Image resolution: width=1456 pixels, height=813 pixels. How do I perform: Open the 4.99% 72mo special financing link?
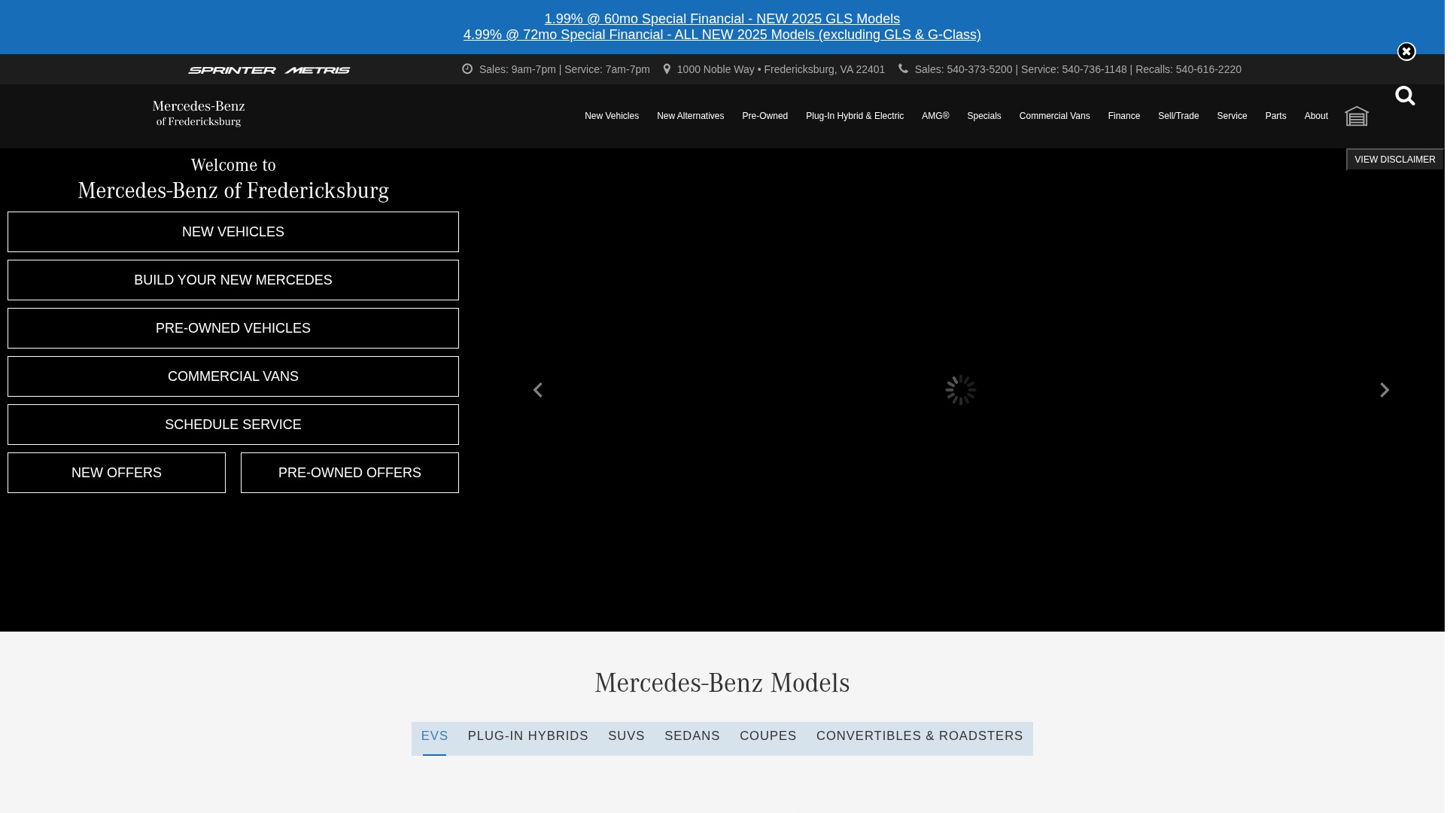point(722,35)
